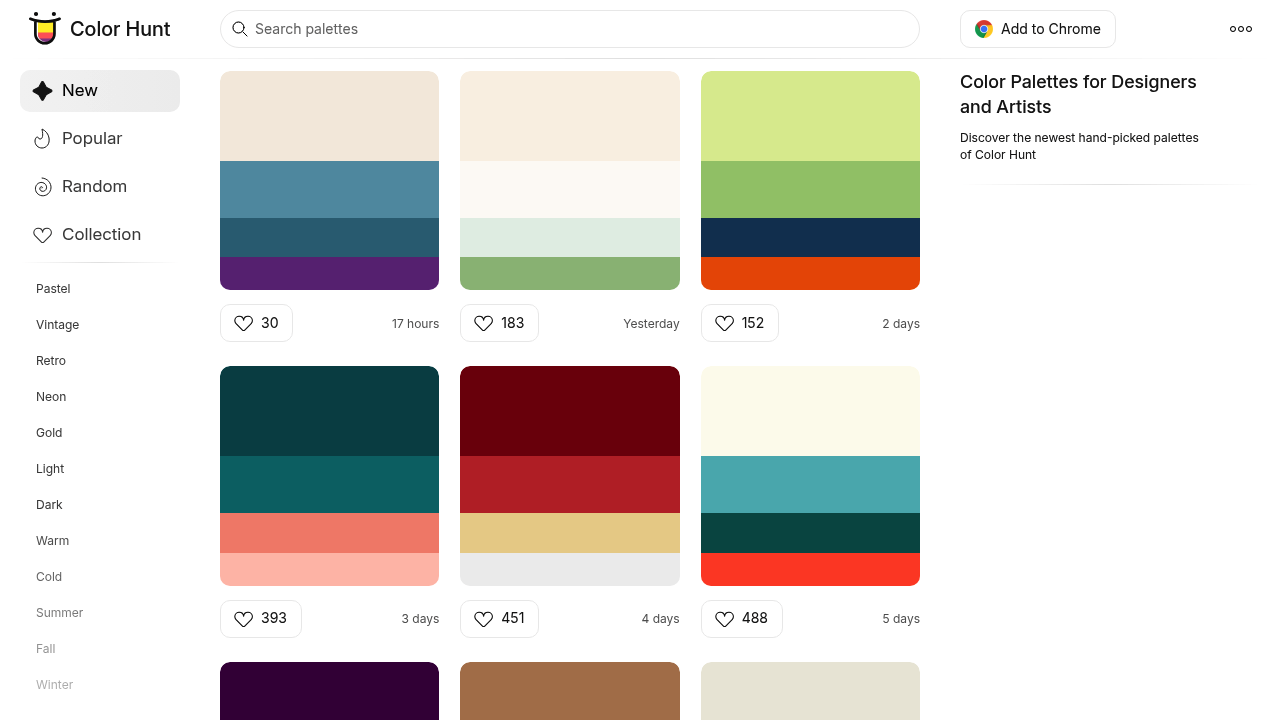Image resolution: width=1280 pixels, height=720 pixels.
Task: Click the Chrome browser icon
Action: (x=984, y=29)
